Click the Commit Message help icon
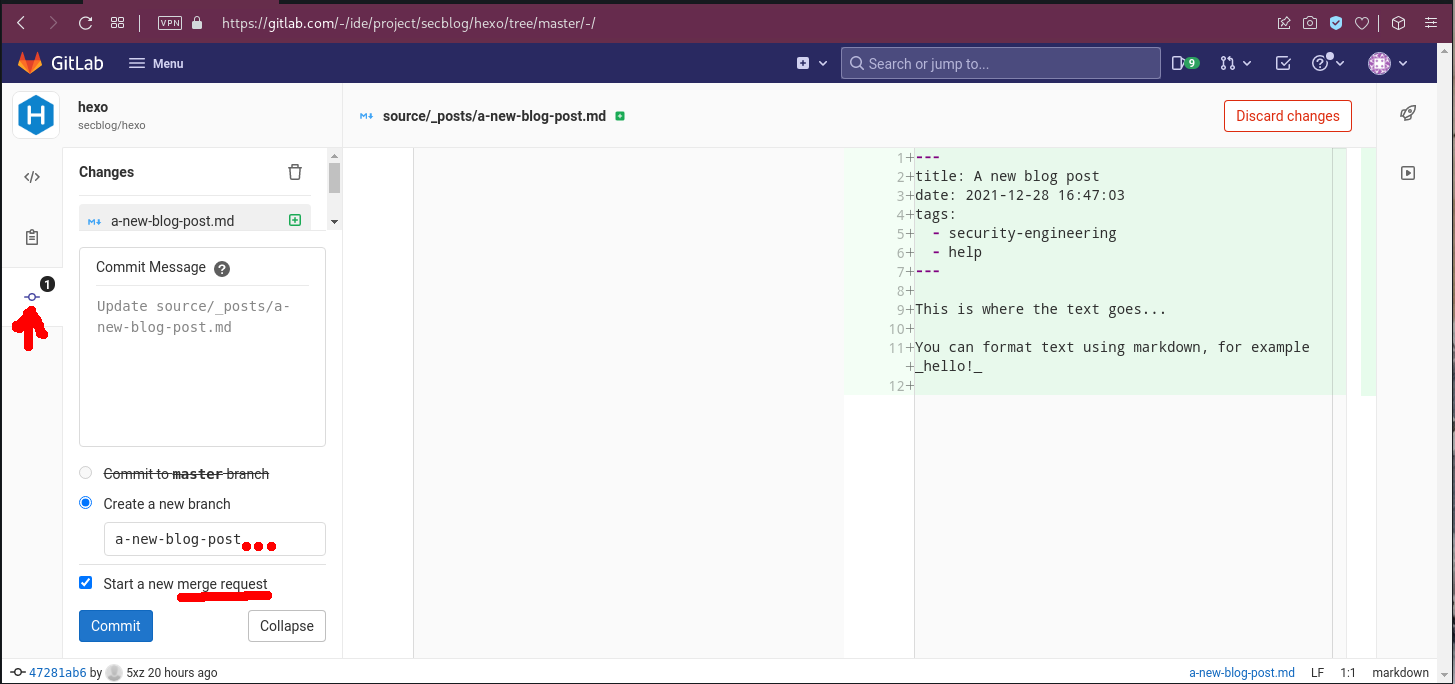1455x684 pixels. (222, 268)
